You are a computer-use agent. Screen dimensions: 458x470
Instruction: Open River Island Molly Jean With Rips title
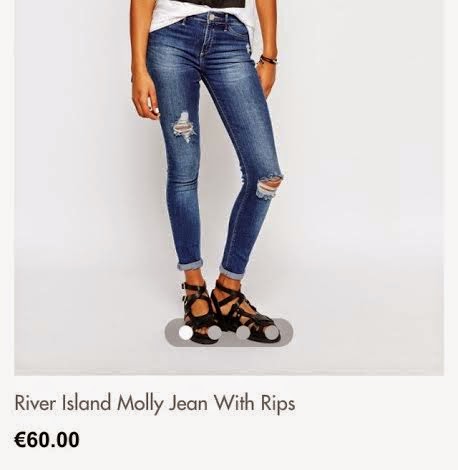point(155,403)
